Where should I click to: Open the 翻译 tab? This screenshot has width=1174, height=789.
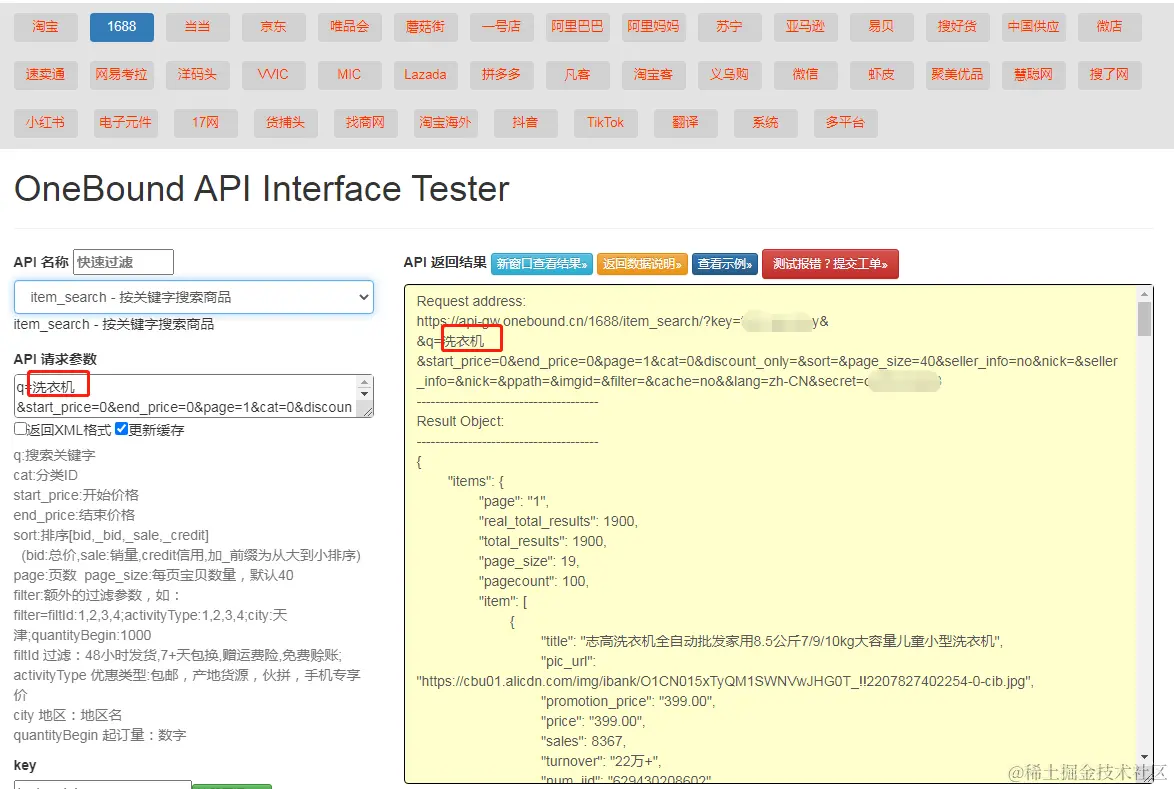point(686,123)
